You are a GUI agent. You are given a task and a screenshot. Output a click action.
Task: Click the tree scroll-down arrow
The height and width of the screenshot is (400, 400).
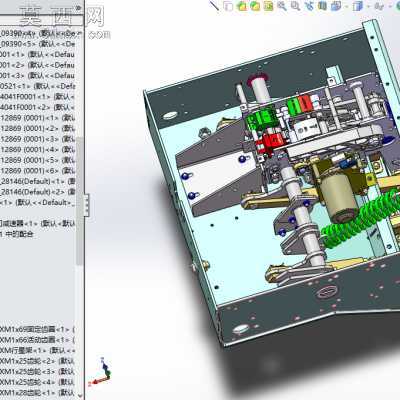coord(80,396)
